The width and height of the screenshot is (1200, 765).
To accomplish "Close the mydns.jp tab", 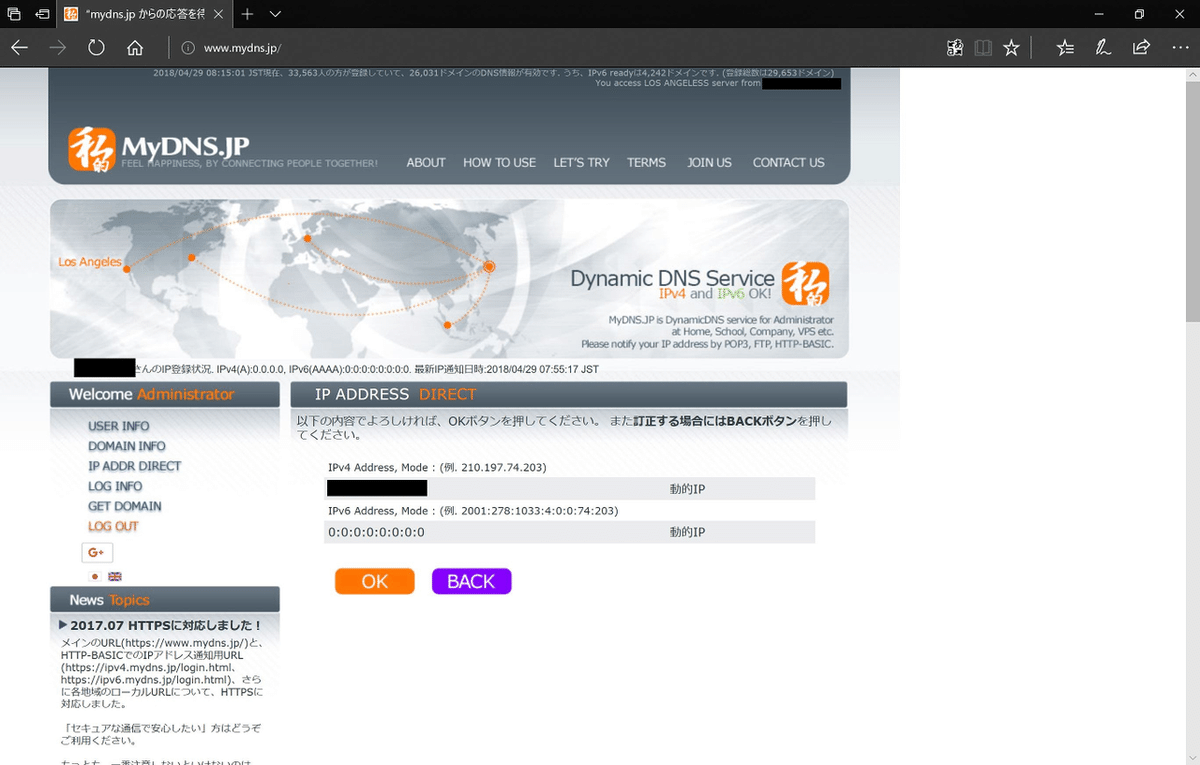I will [x=216, y=14].
